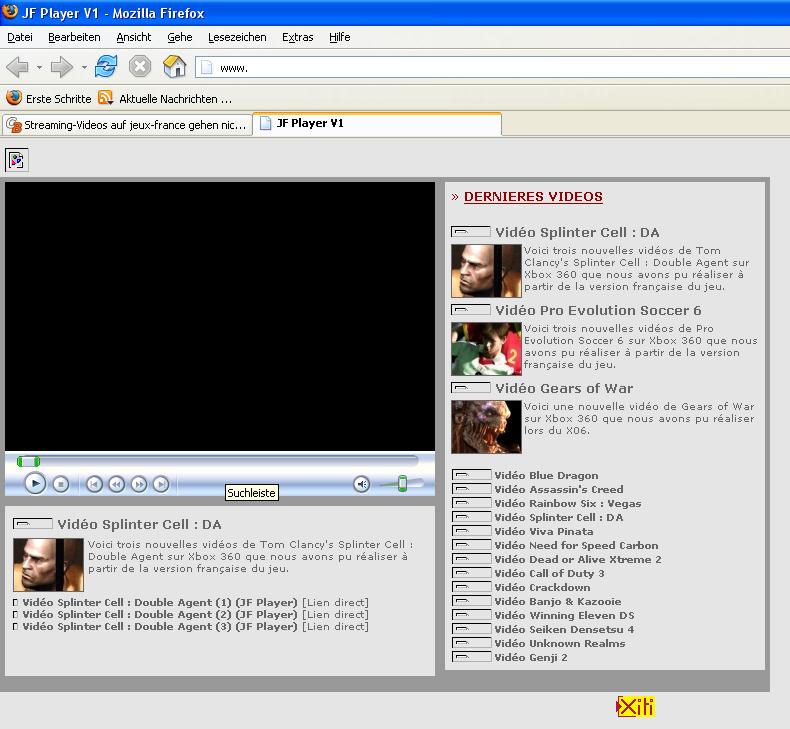Click the black video display area

click(220, 316)
